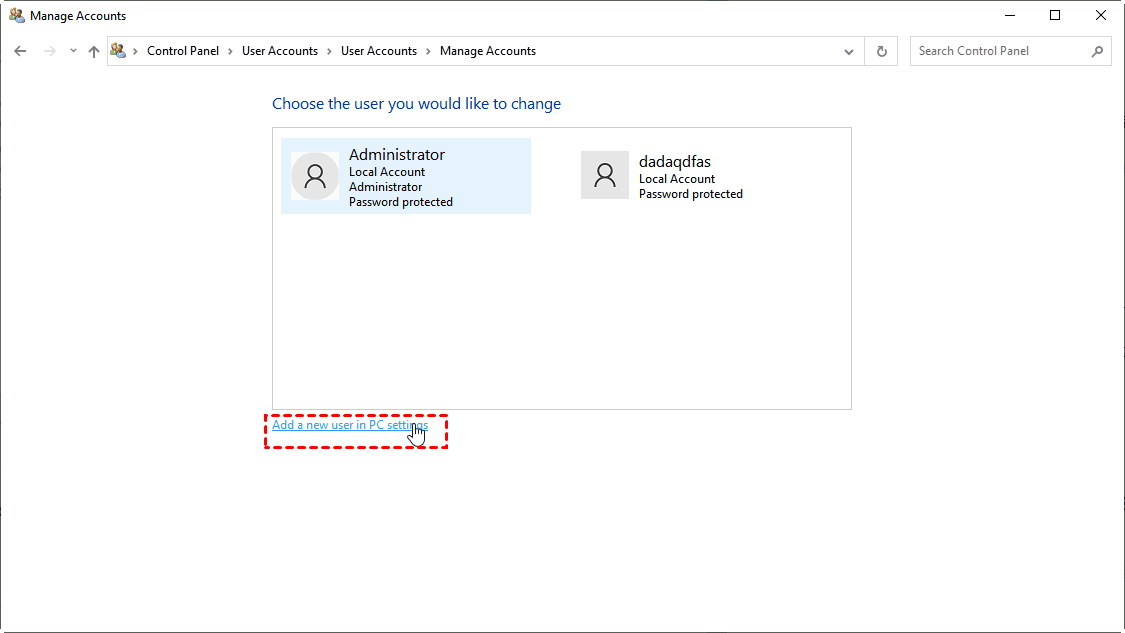
Task: Open the Administrator account name
Action: (x=397, y=155)
